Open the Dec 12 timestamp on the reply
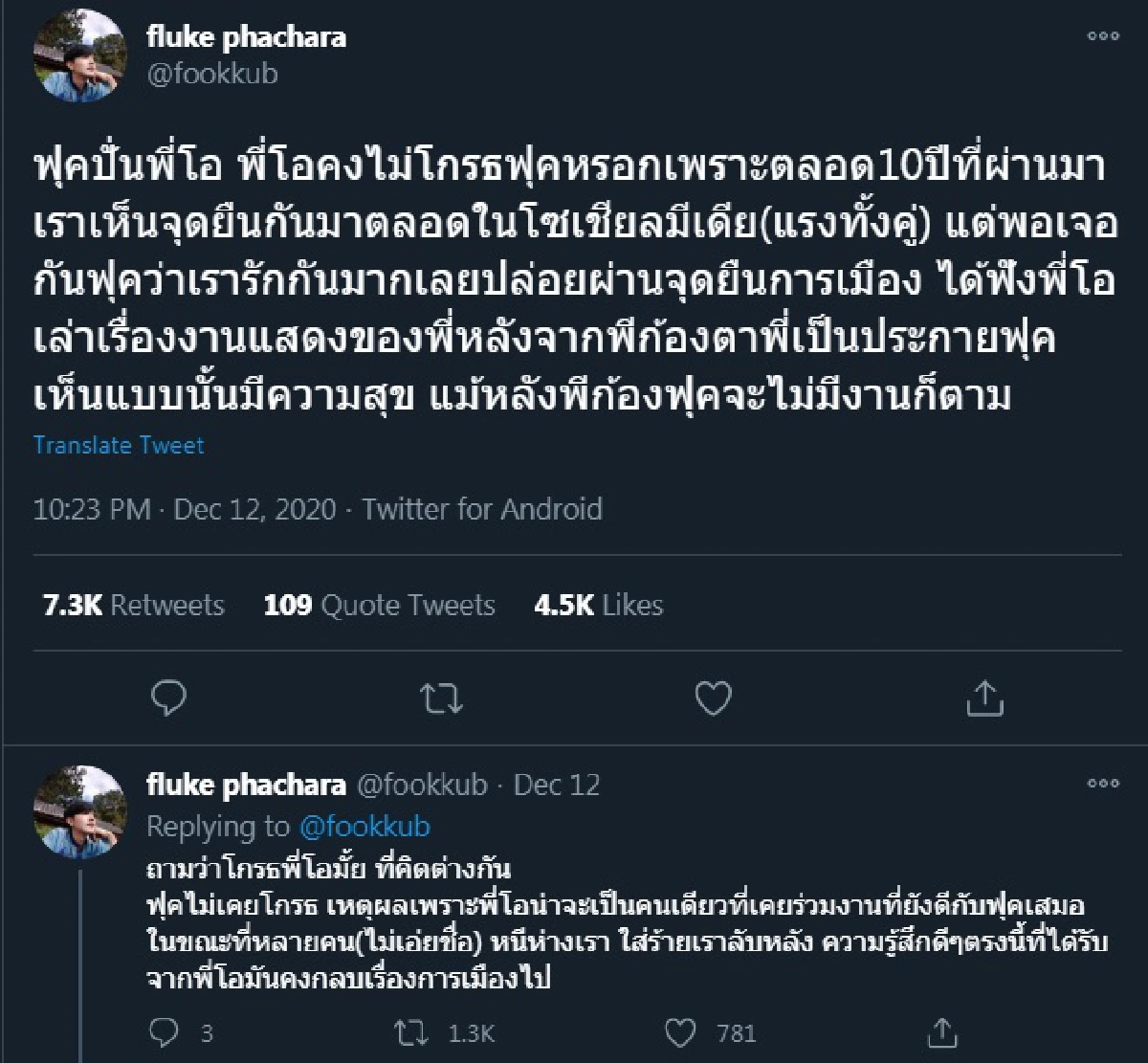The height and width of the screenshot is (1063, 1148). tap(558, 786)
